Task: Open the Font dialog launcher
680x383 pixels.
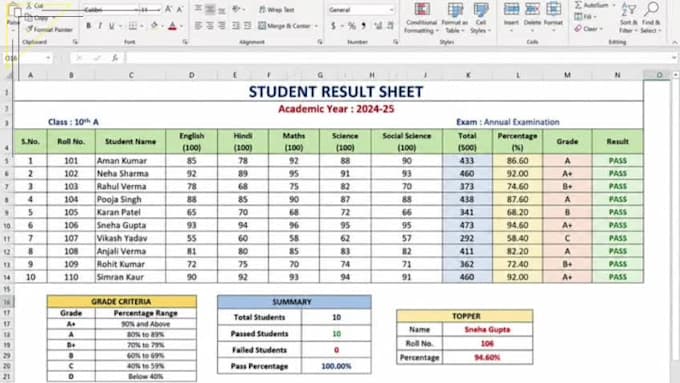Action: coord(185,42)
